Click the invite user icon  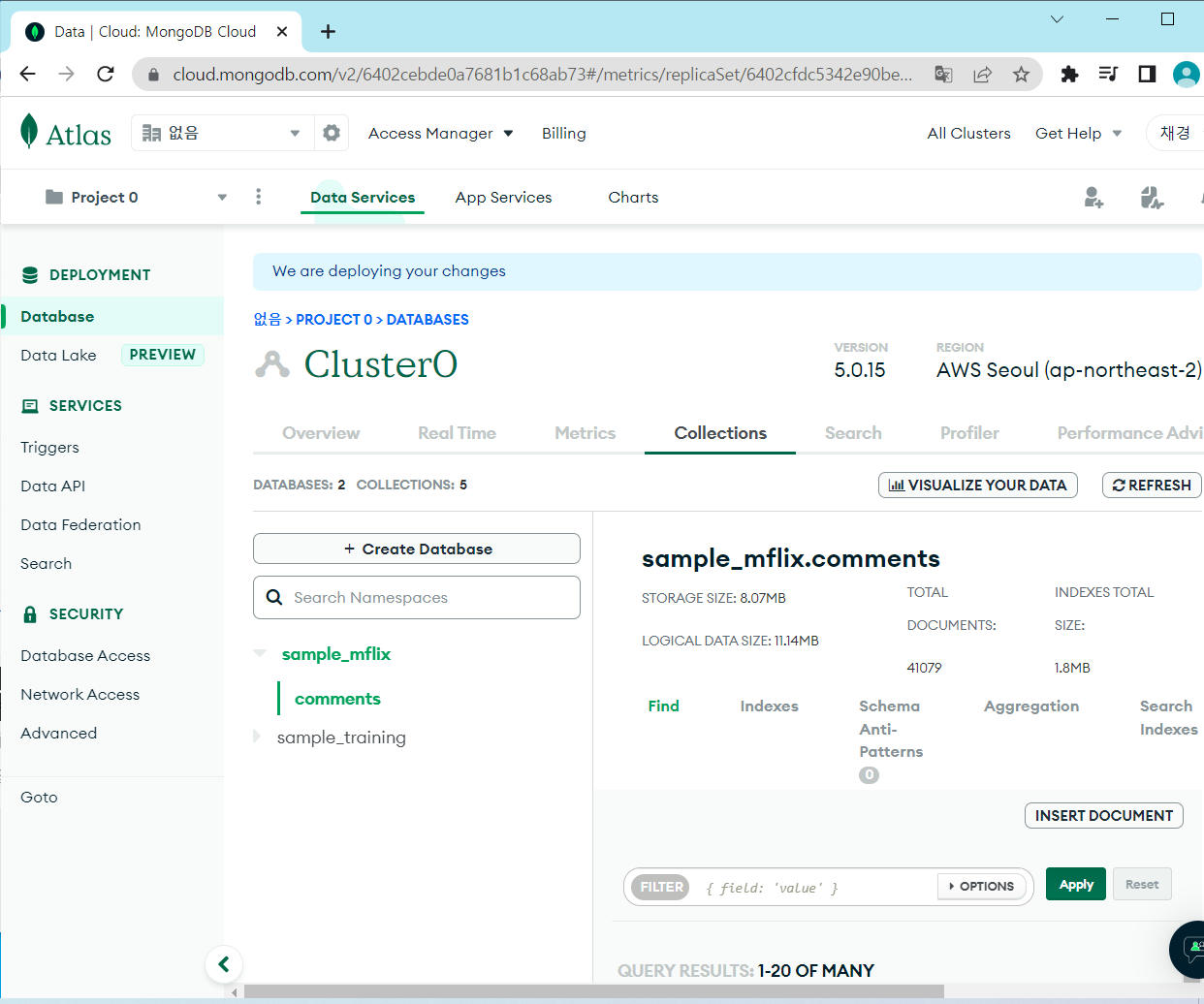point(1093,198)
